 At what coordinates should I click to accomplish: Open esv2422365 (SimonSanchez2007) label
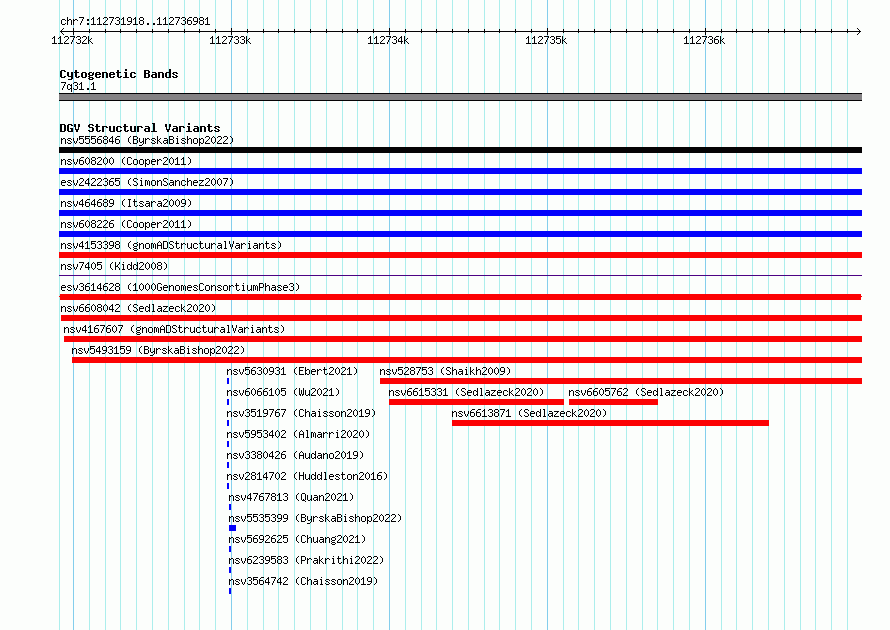pos(147,182)
